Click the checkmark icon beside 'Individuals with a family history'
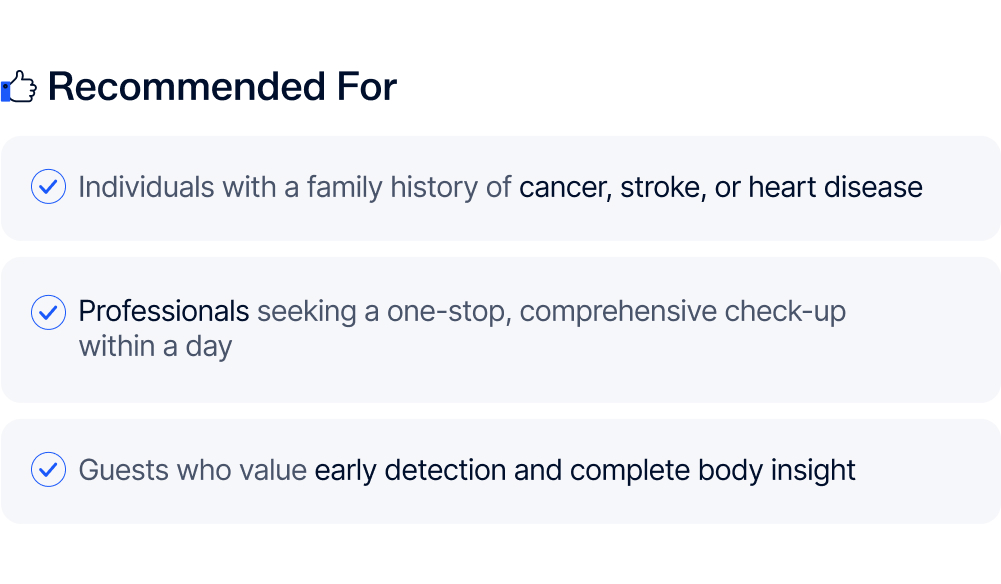This screenshot has height=584, width=1001. (x=48, y=187)
